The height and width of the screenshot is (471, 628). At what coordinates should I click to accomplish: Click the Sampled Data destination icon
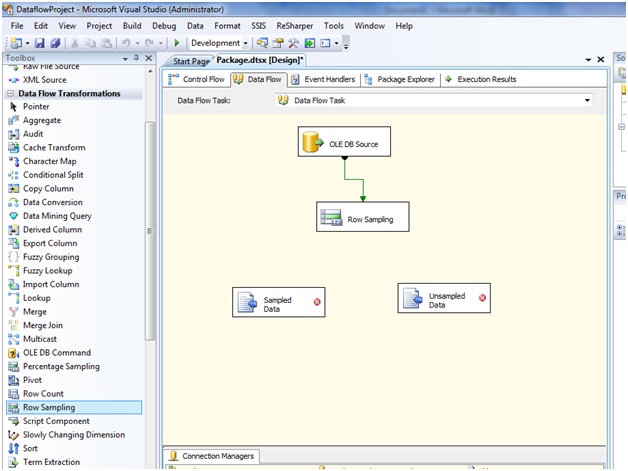(x=247, y=303)
